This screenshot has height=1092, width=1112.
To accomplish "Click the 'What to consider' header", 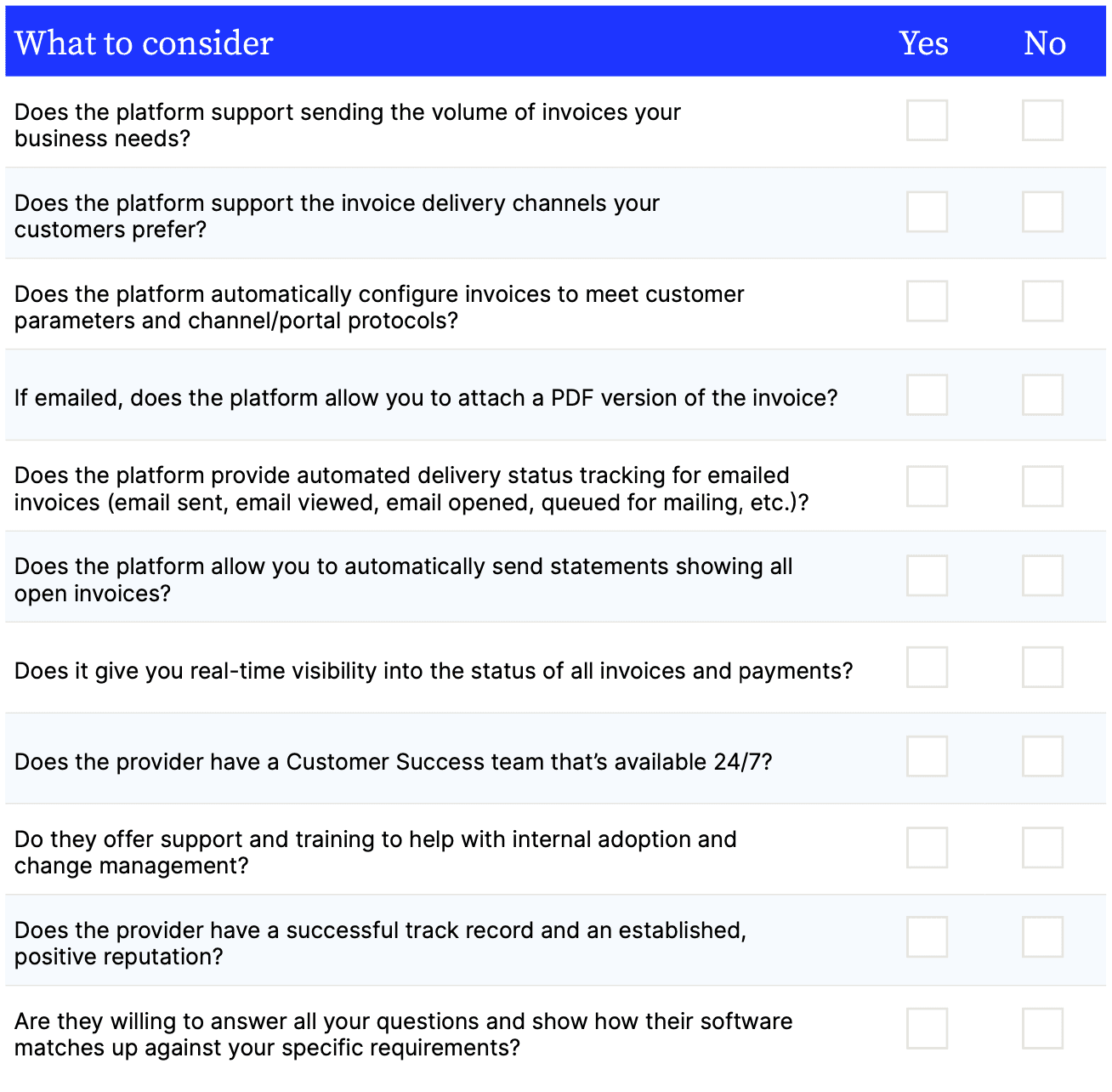I will click(144, 43).
